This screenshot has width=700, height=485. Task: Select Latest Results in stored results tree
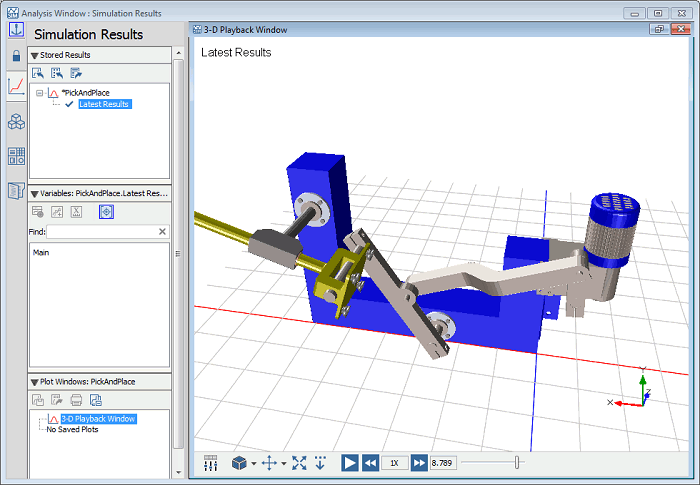point(104,104)
